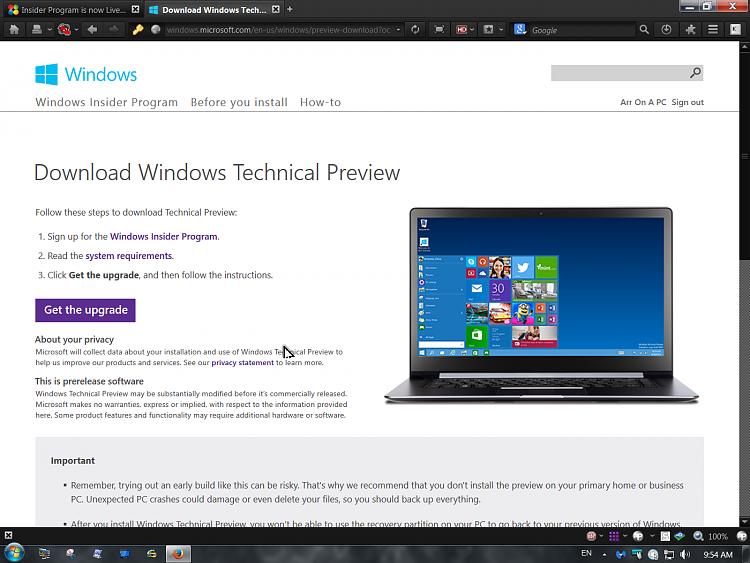The height and width of the screenshot is (563, 750).
Task: Click the S icon in status bar
Action: coord(665,536)
